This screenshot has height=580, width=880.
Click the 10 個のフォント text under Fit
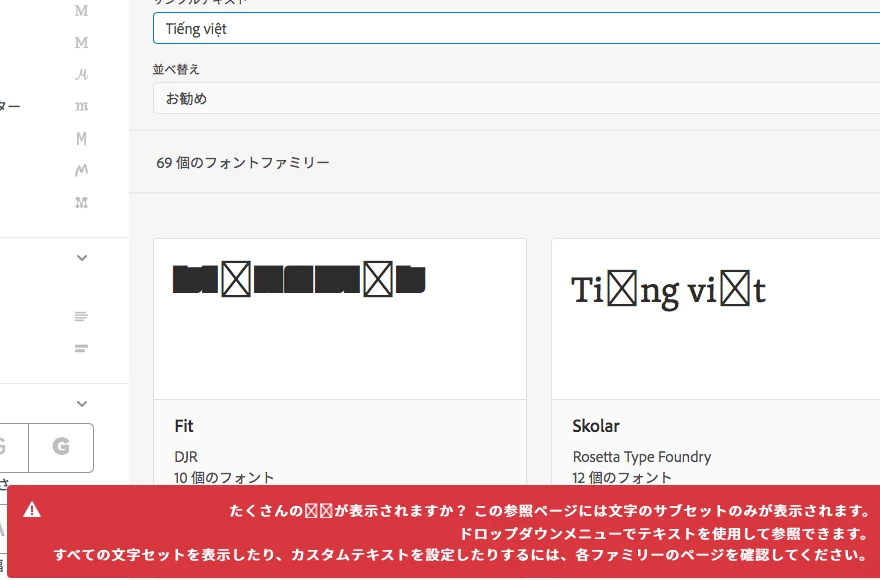coord(224,478)
